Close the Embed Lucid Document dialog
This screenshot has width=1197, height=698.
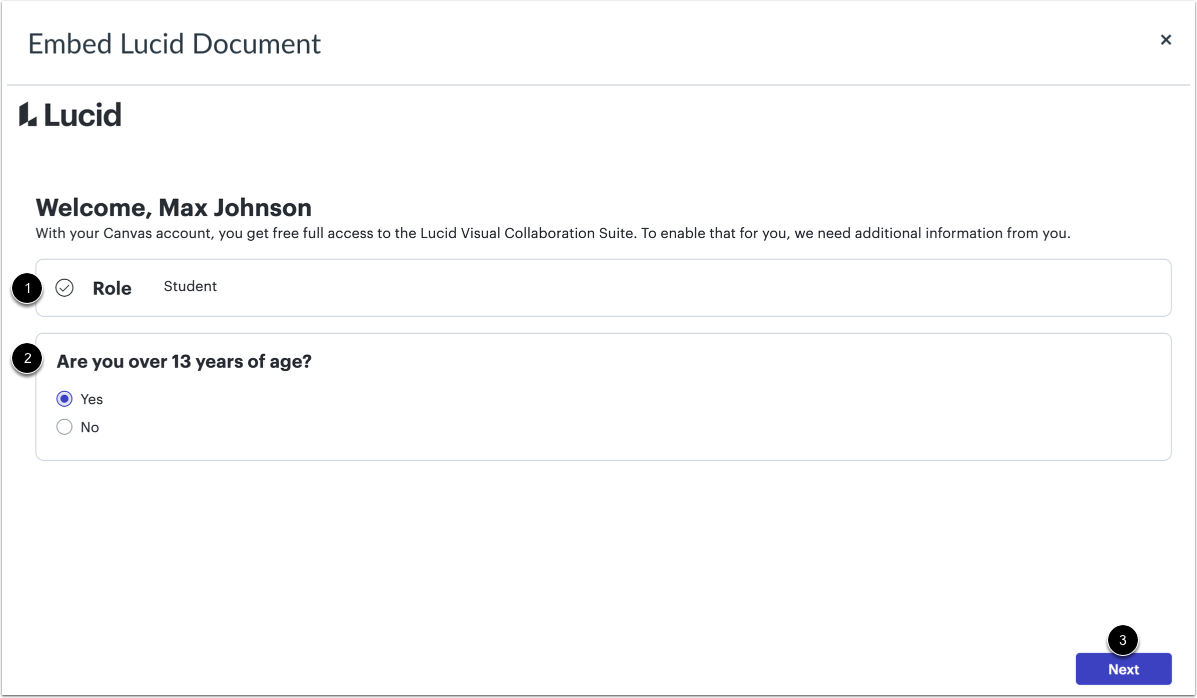click(1165, 39)
